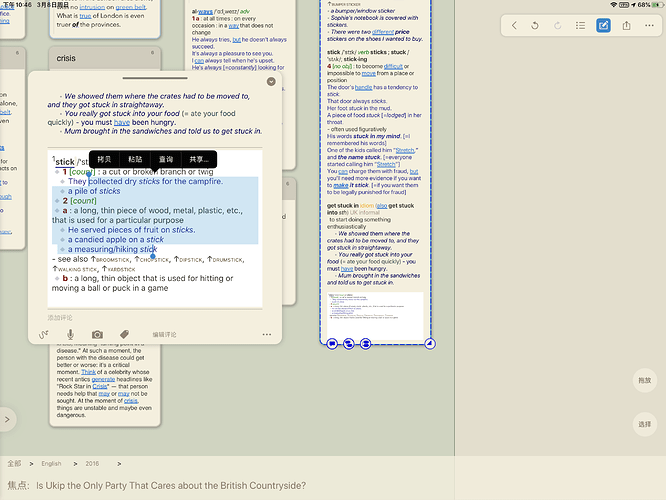Expand the left sidebar with the chevron

(x=7, y=420)
